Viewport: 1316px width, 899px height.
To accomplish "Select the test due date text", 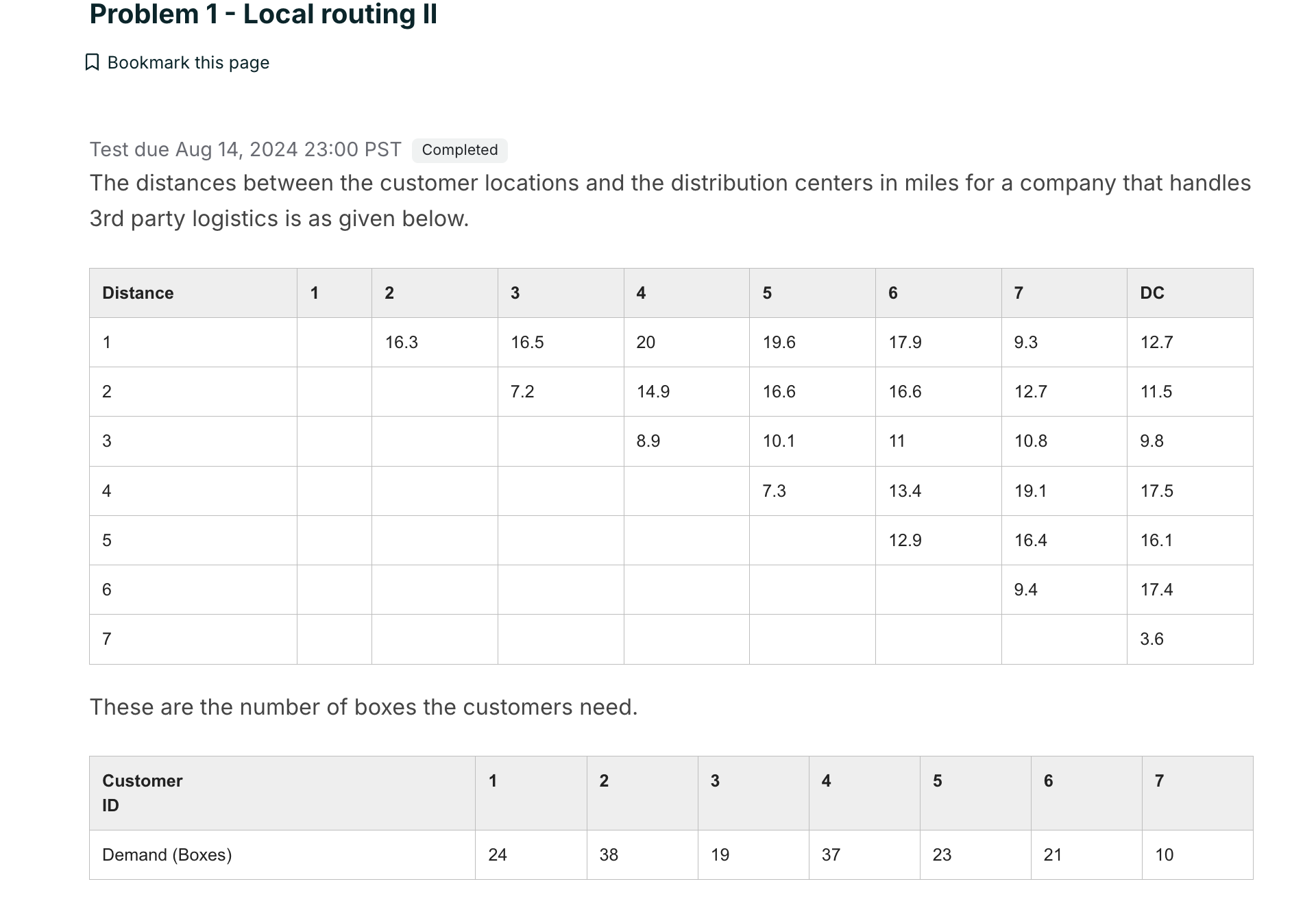I will (245, 149).
